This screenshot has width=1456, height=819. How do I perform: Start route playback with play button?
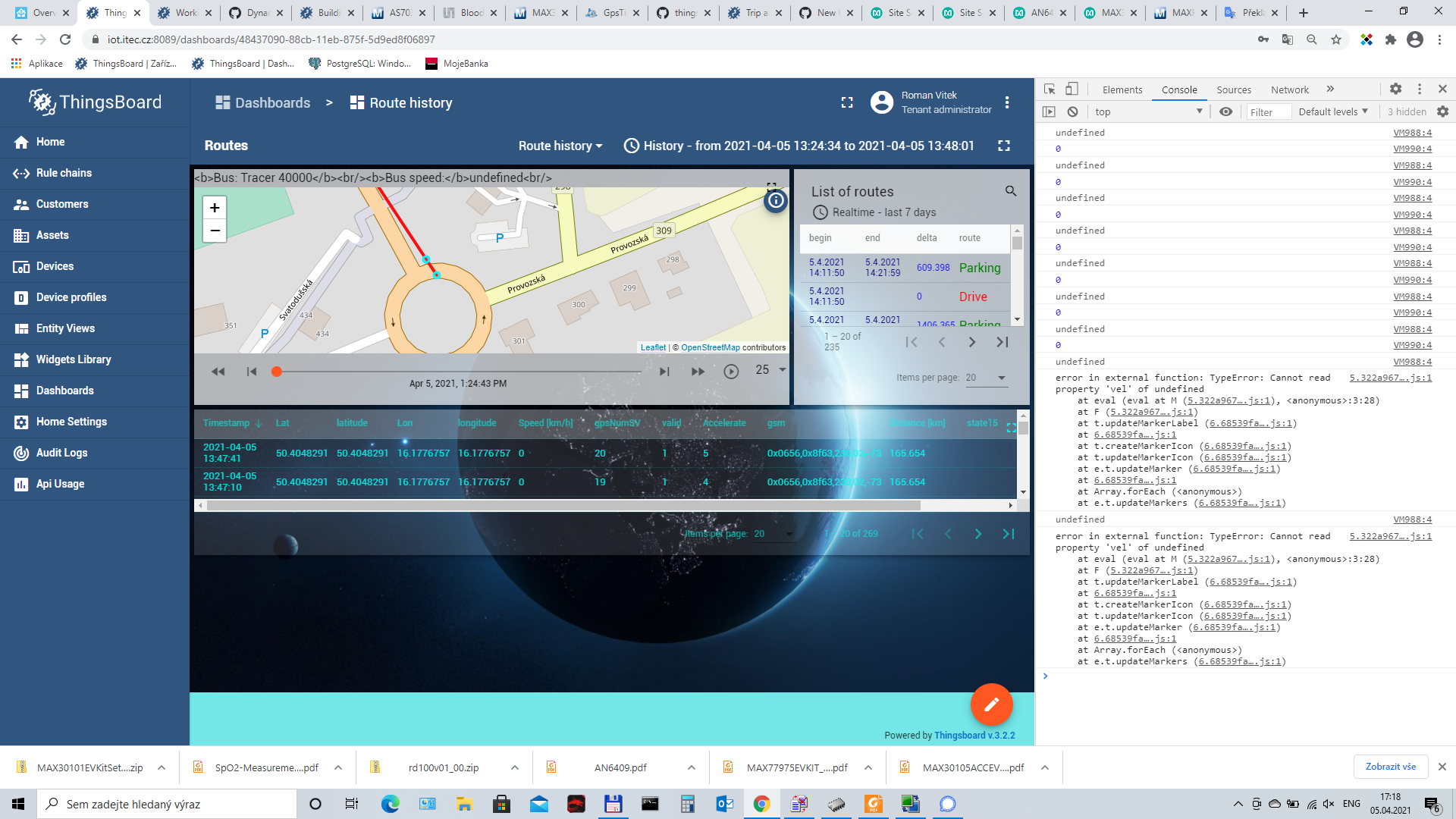731,372
